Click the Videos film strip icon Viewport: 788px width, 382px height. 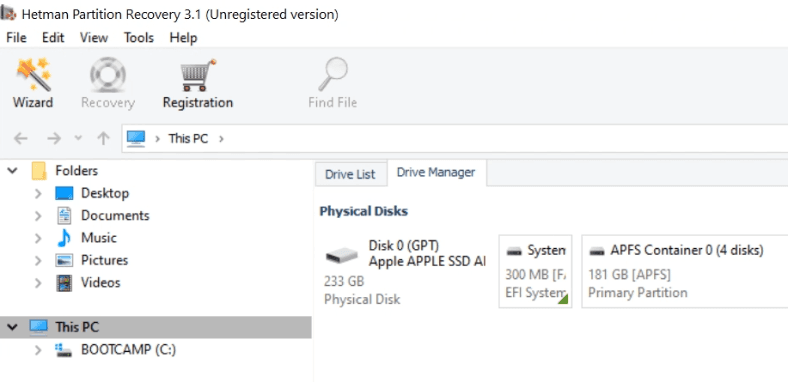pyautogui.click(x=64, y=283)
